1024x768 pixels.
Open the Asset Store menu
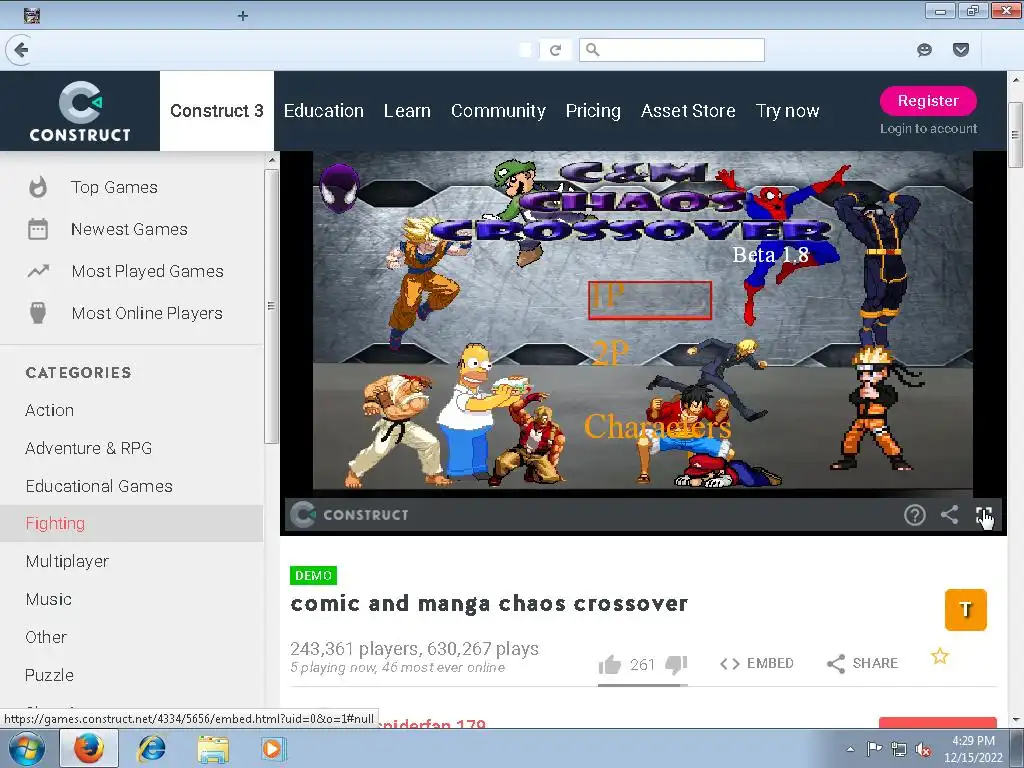coord(688,111)
